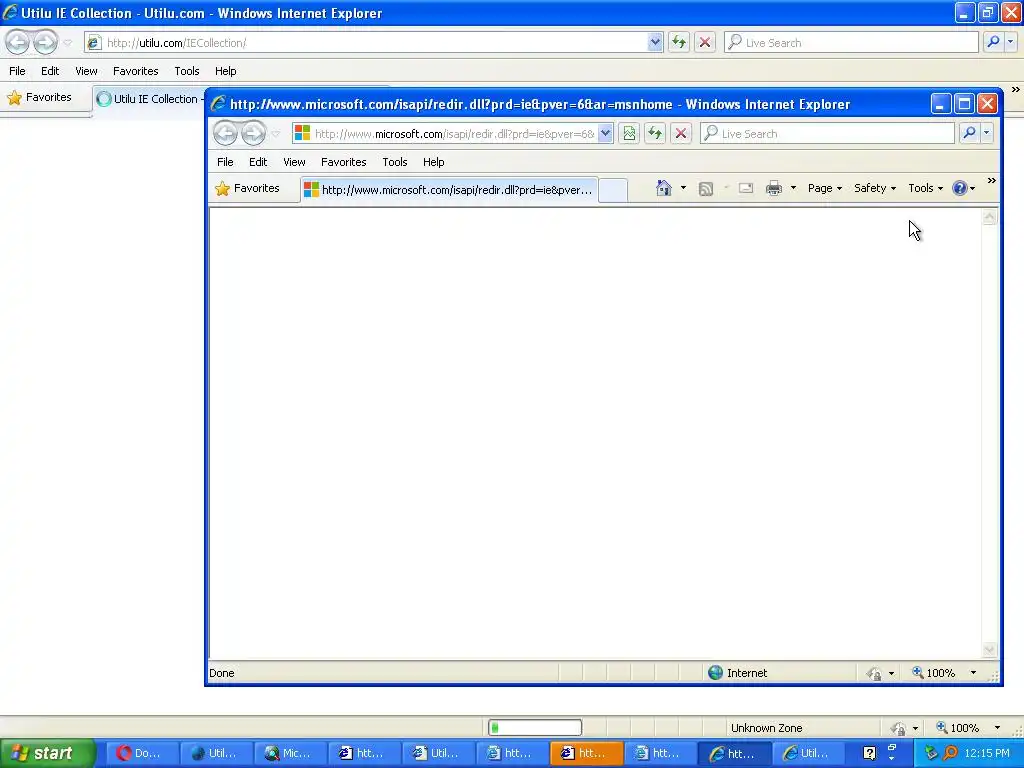
Task: Click the search magnifier in the Utilu window
Action: point(993,42)
